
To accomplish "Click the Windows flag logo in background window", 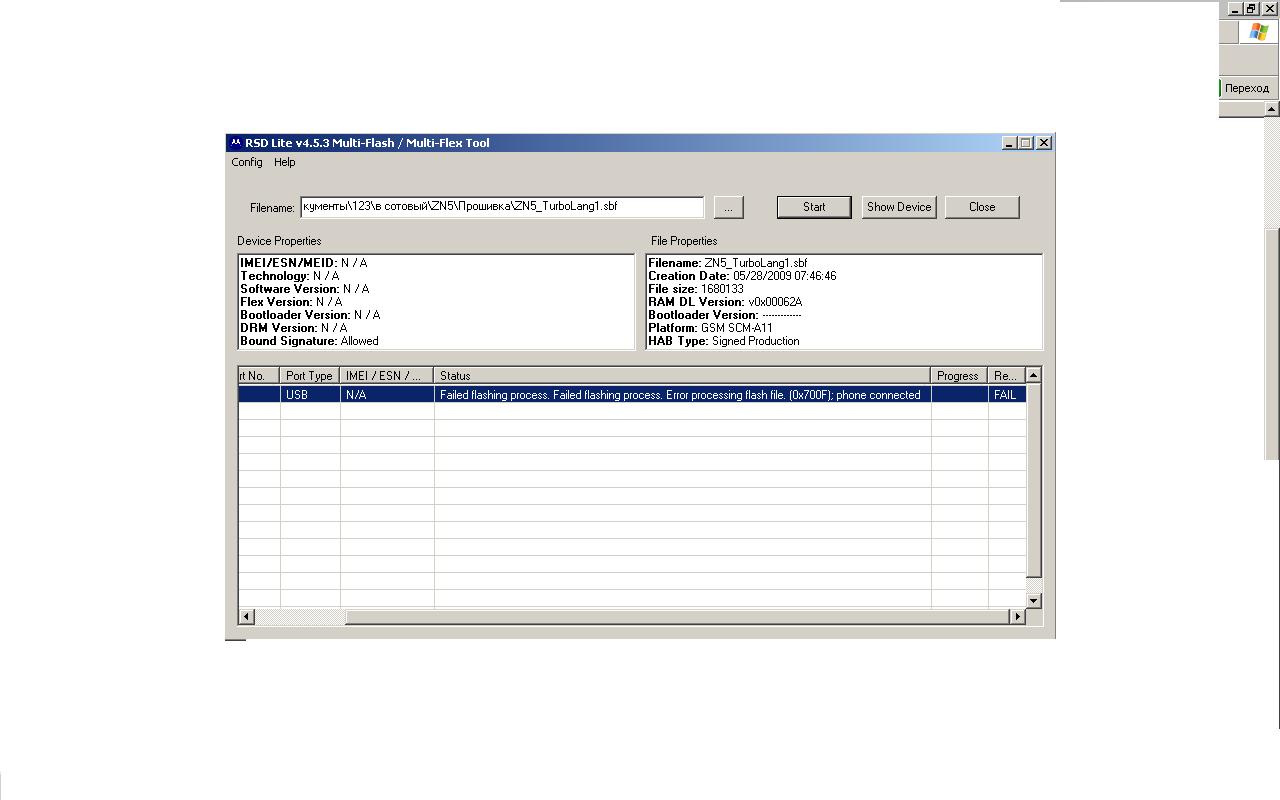I will point(1258,32).
